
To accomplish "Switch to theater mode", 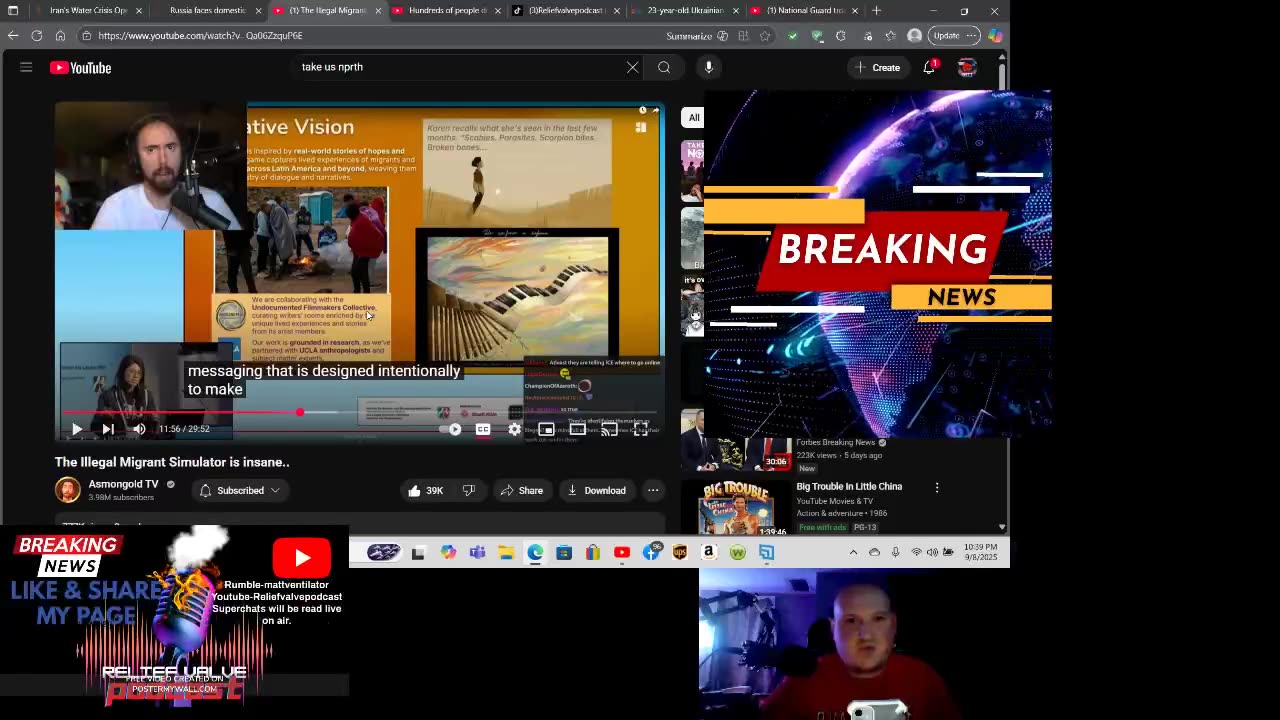I will pos(577,429).
